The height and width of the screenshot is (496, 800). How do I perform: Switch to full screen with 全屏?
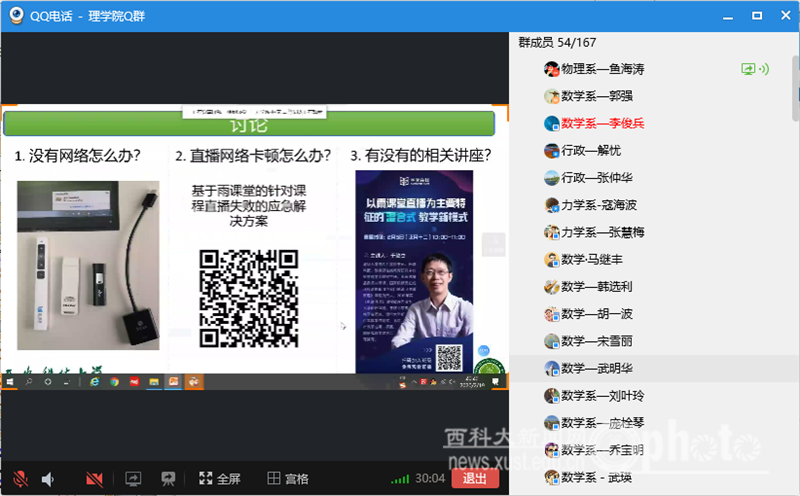[220, 479]
